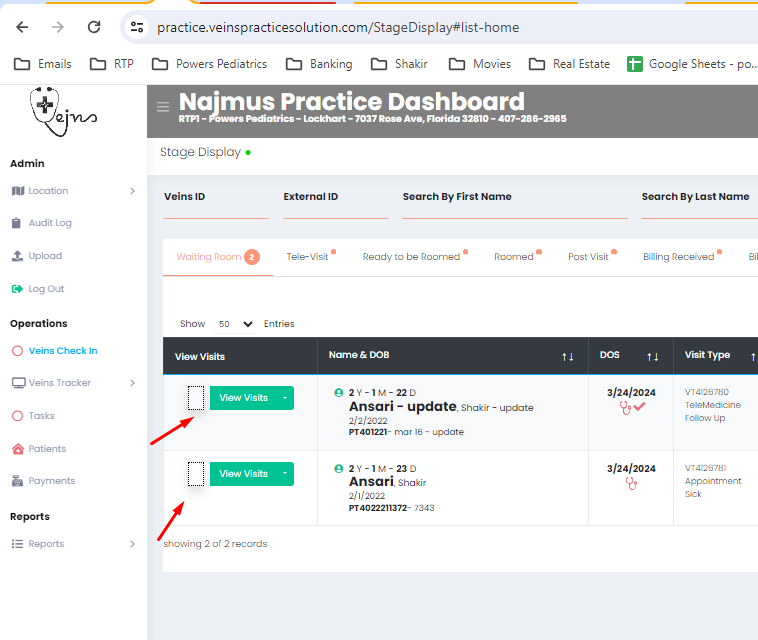Image resolution: width=758 pixels, height=640 pixels.
Task: Reload the page with the browser refresh icon
Action: click(x=94, y=27)
